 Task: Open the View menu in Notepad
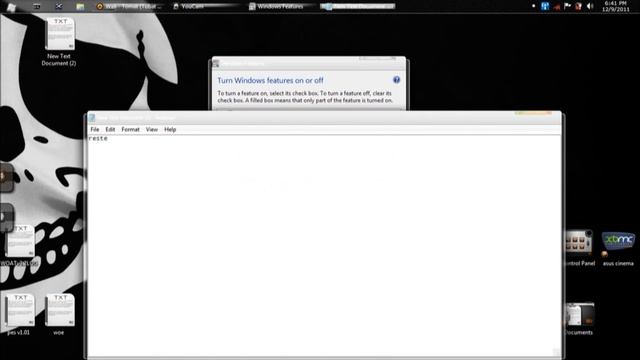(152, 129)
